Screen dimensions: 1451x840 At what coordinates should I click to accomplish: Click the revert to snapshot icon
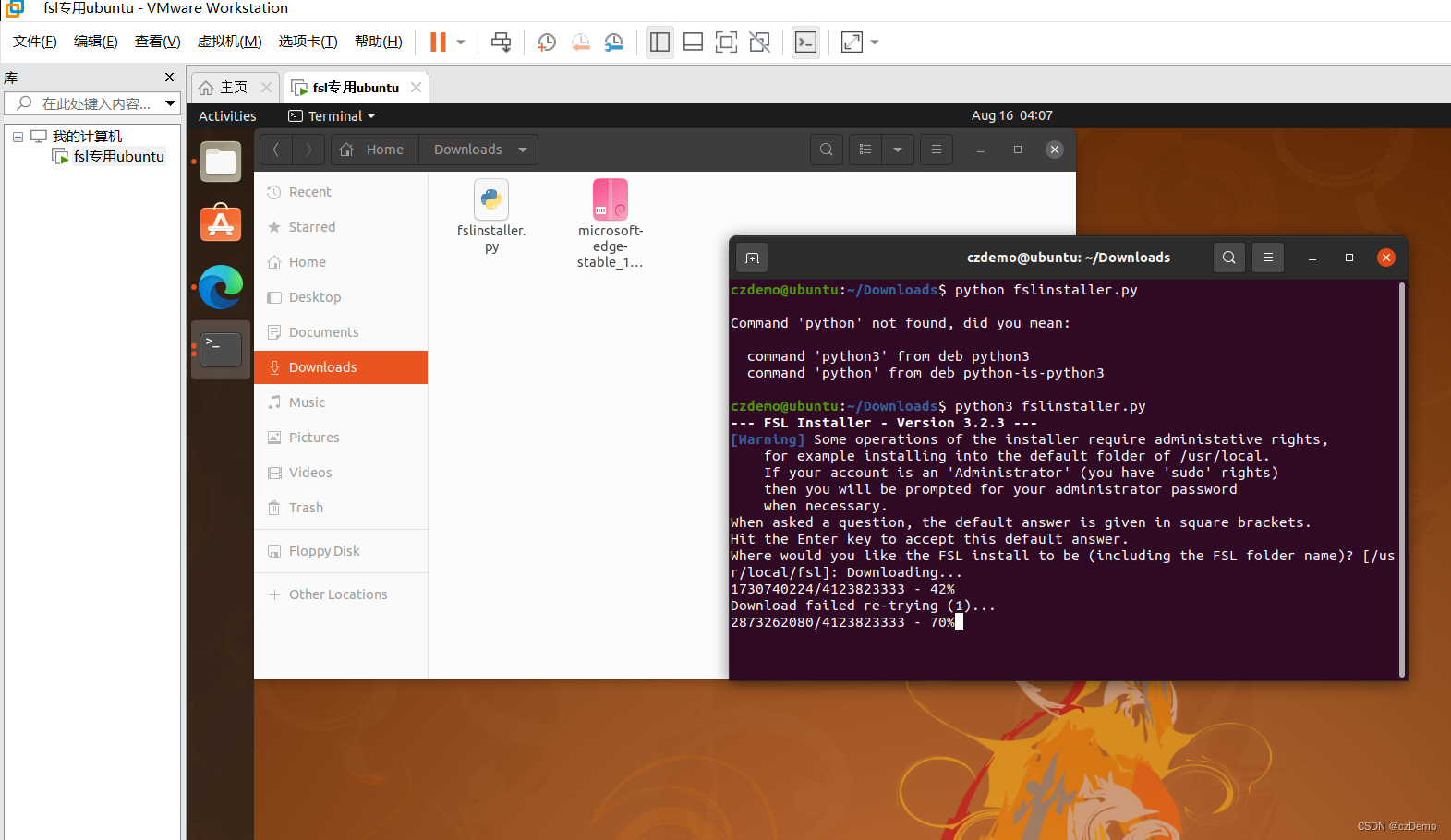(580, 42)
